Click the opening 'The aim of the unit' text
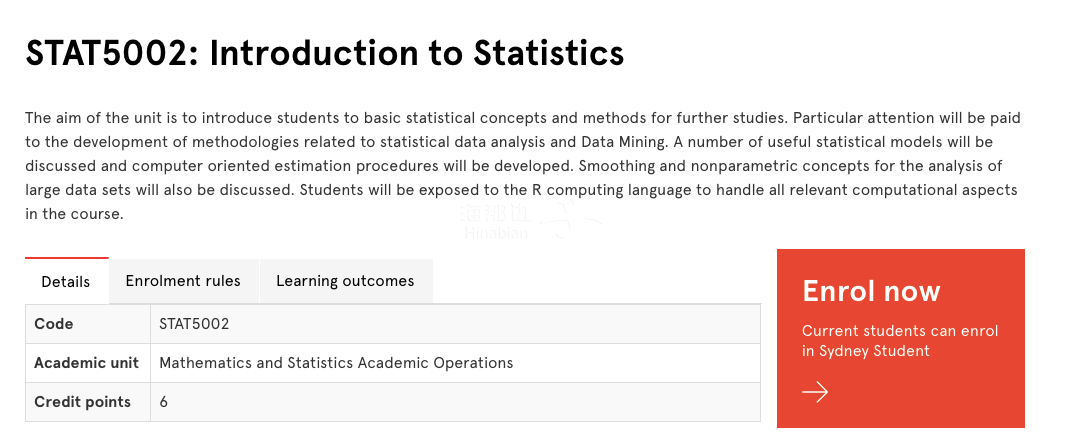Image resolution: width=1067 pixels, height=438 pixels. tap(92, 118)
